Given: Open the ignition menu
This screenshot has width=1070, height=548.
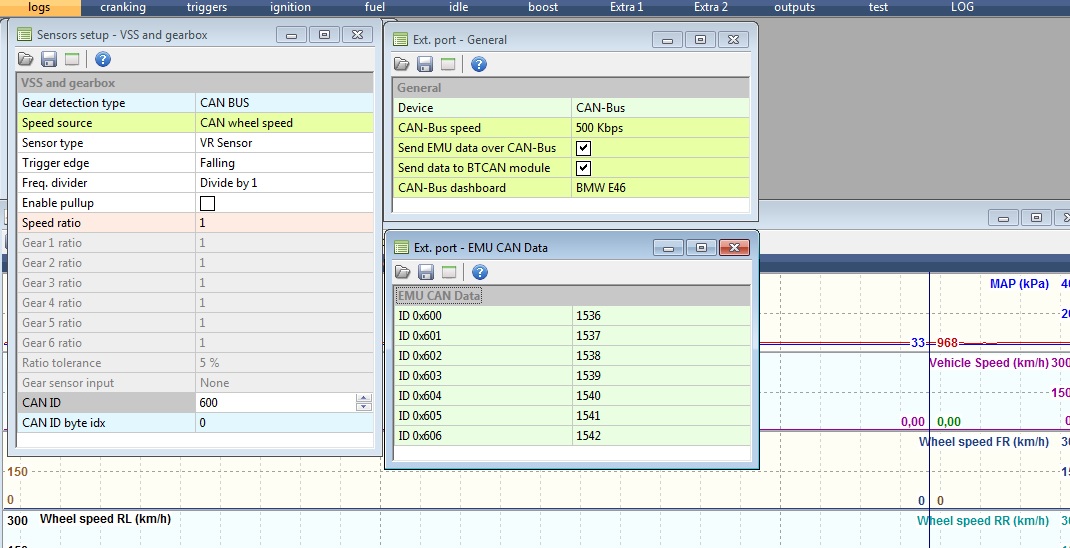Looking at the screenshot, I should [x=290, y=7].
